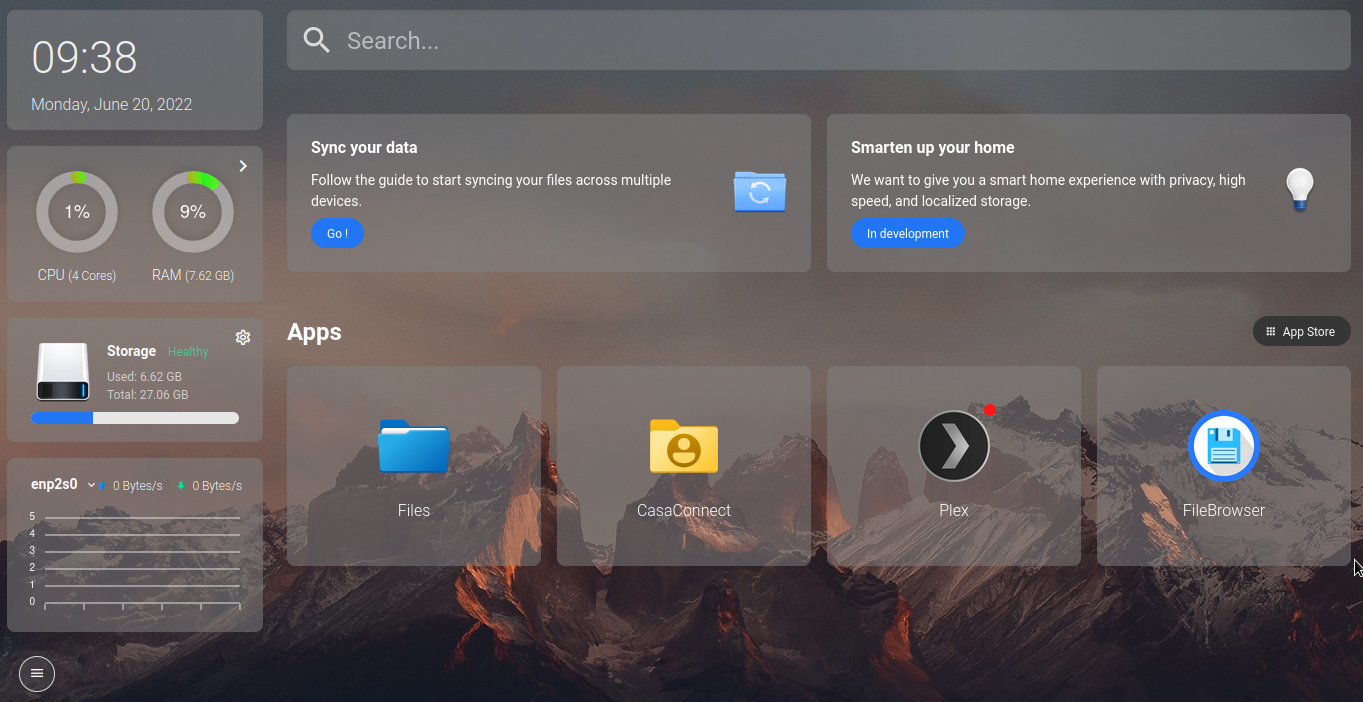This screenshot has width=1363, height=702.
Task: Expand the CPU and RAM widget arrow
Action: click(x=243, y=166)
